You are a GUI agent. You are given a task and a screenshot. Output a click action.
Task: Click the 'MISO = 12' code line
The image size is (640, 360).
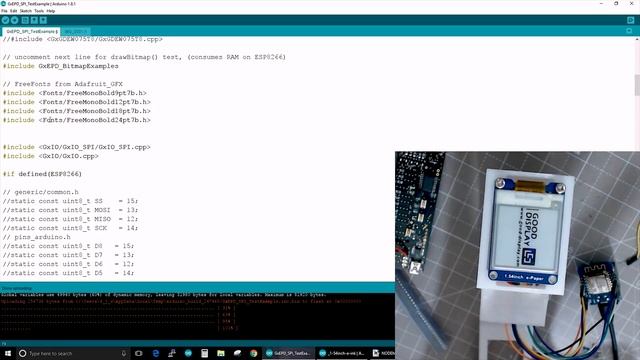[x=71, y=219]
